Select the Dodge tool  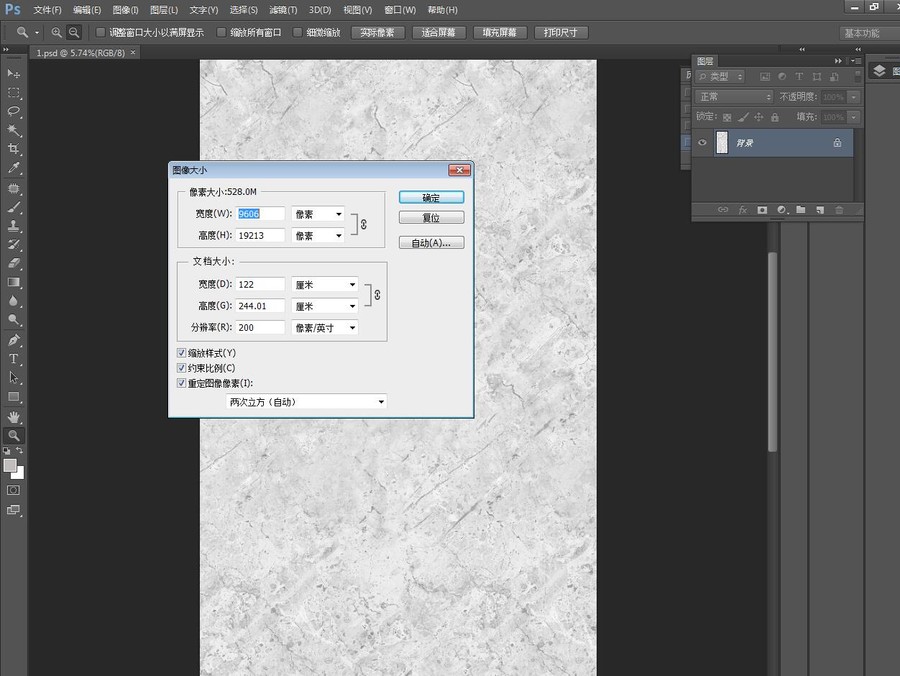pyautogui.click(x=13, y=320)
